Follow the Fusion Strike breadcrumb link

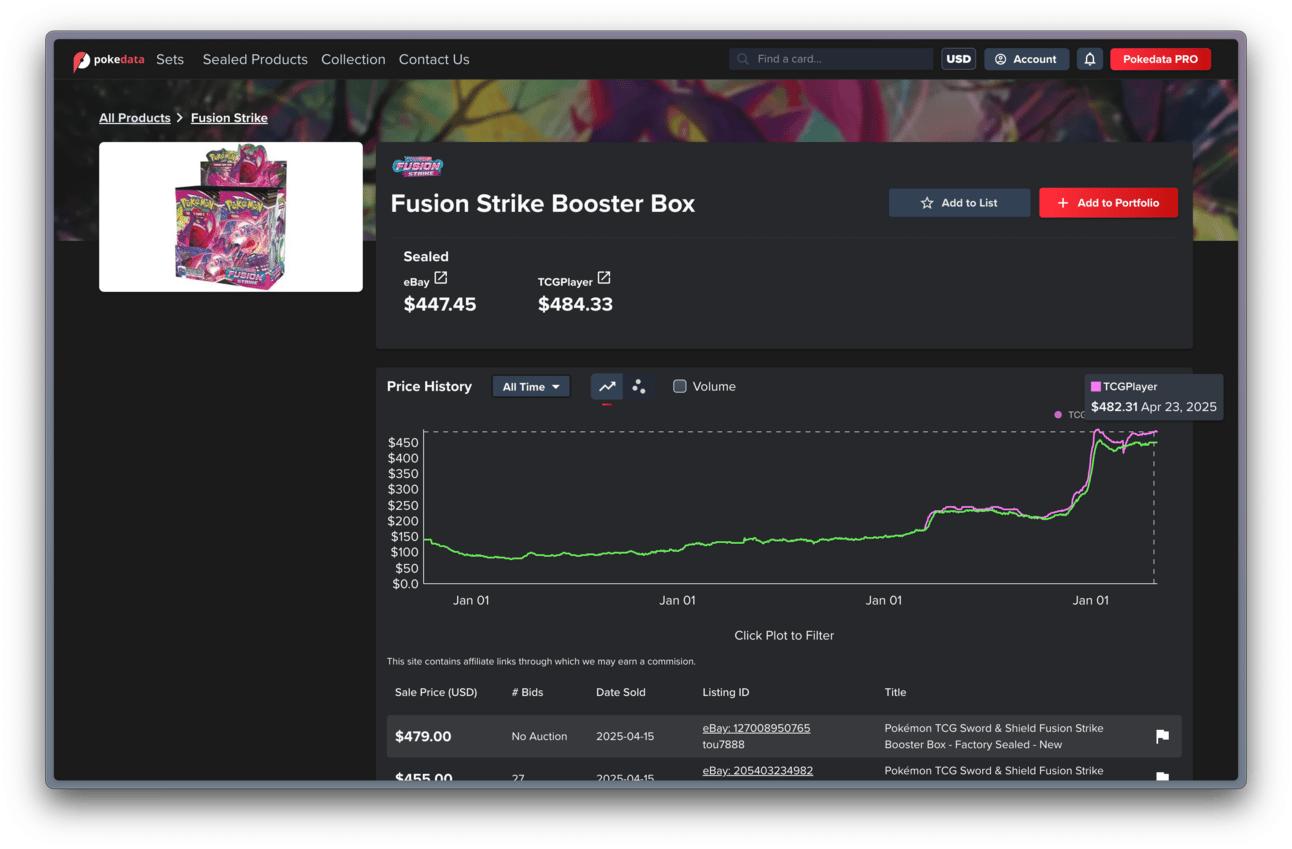pos(229,118)
